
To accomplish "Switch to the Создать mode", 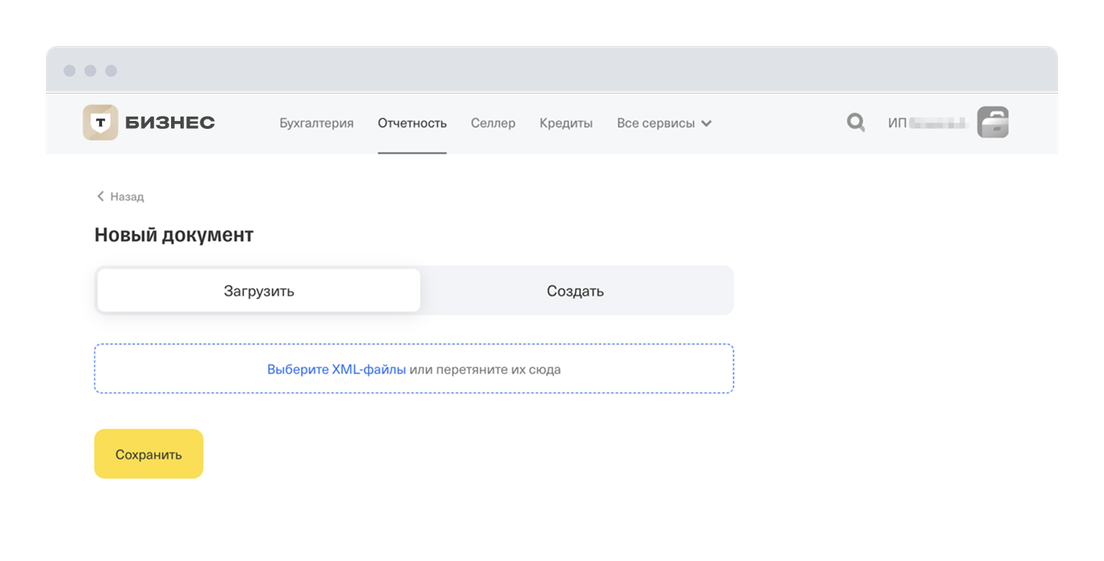I will click(575, 291).
